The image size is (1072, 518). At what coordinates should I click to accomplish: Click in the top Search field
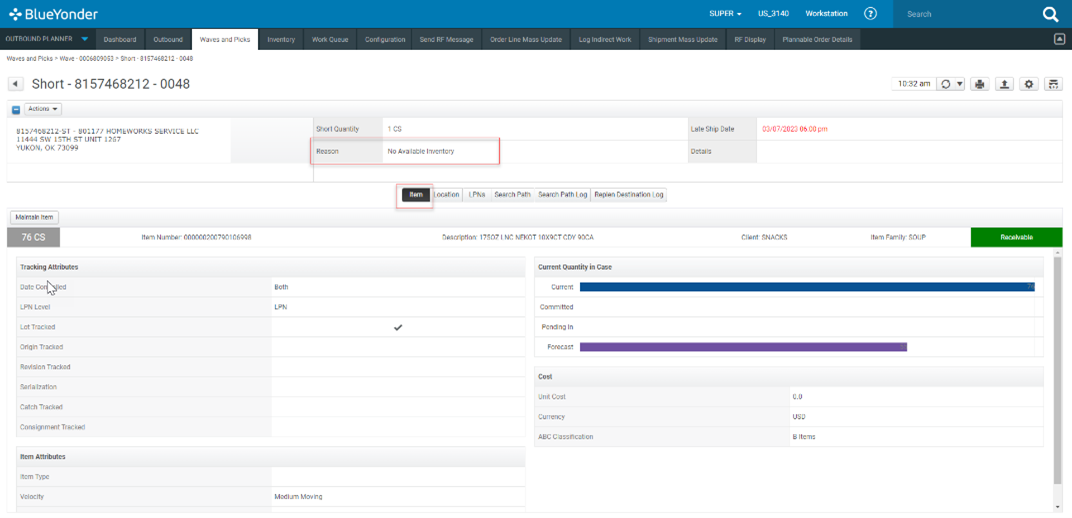(x=967, y=14)
